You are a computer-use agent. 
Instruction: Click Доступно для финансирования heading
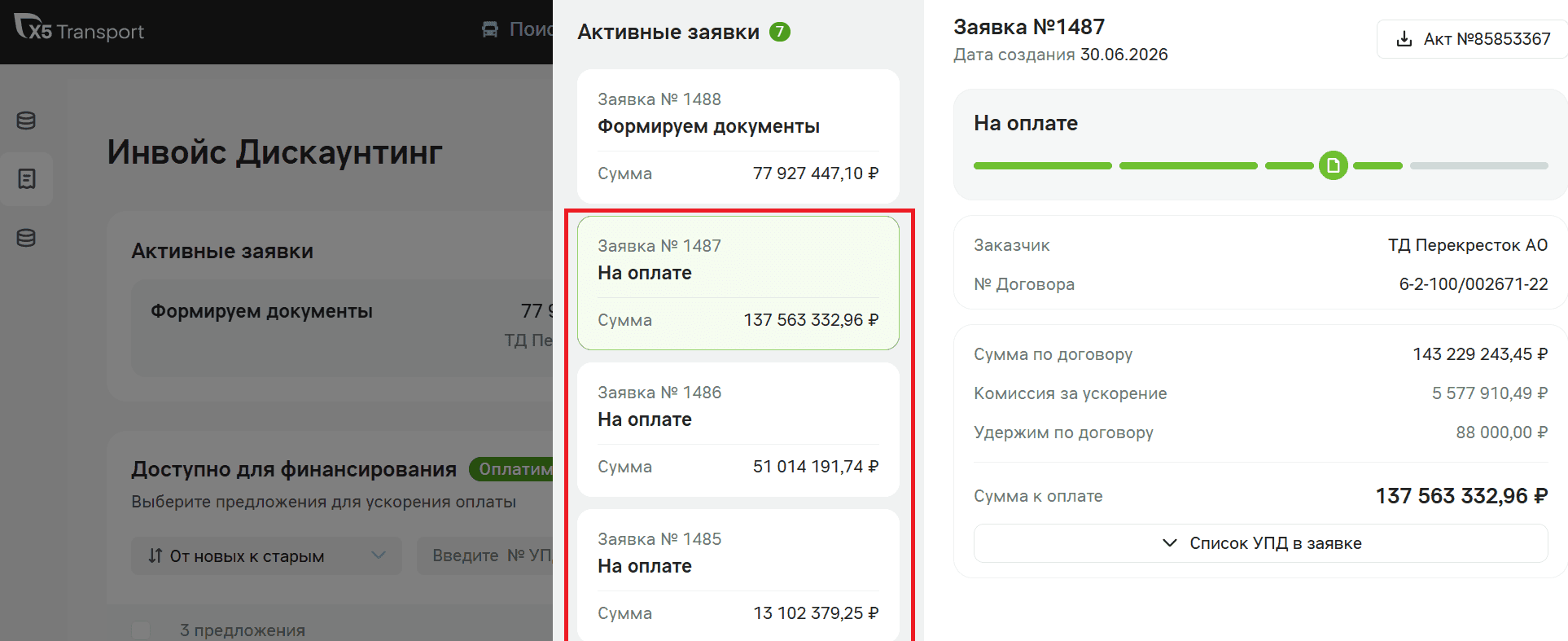[x=294, y=469]
